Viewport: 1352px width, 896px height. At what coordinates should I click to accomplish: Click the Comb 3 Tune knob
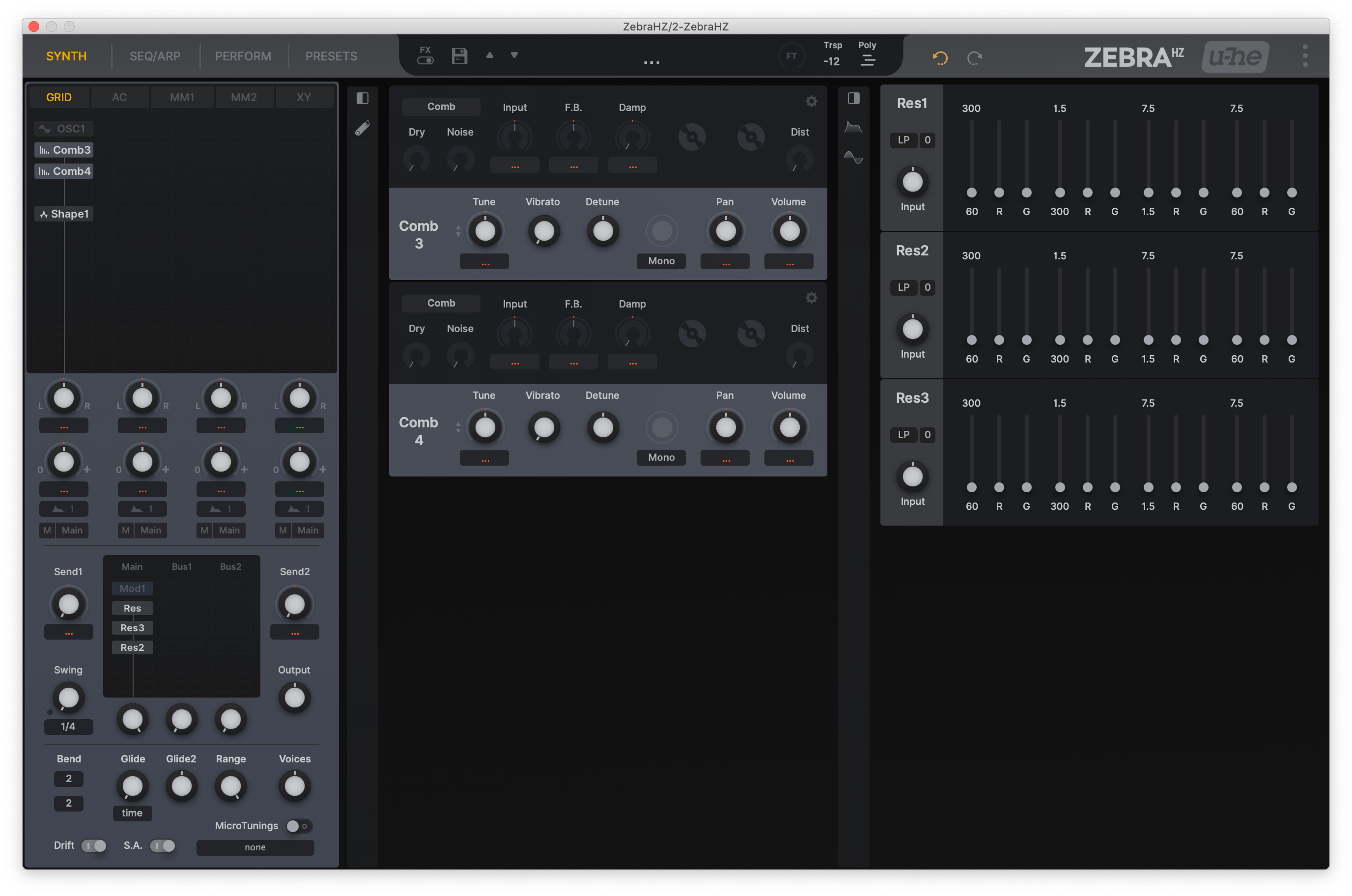click(x=485, y=231)
